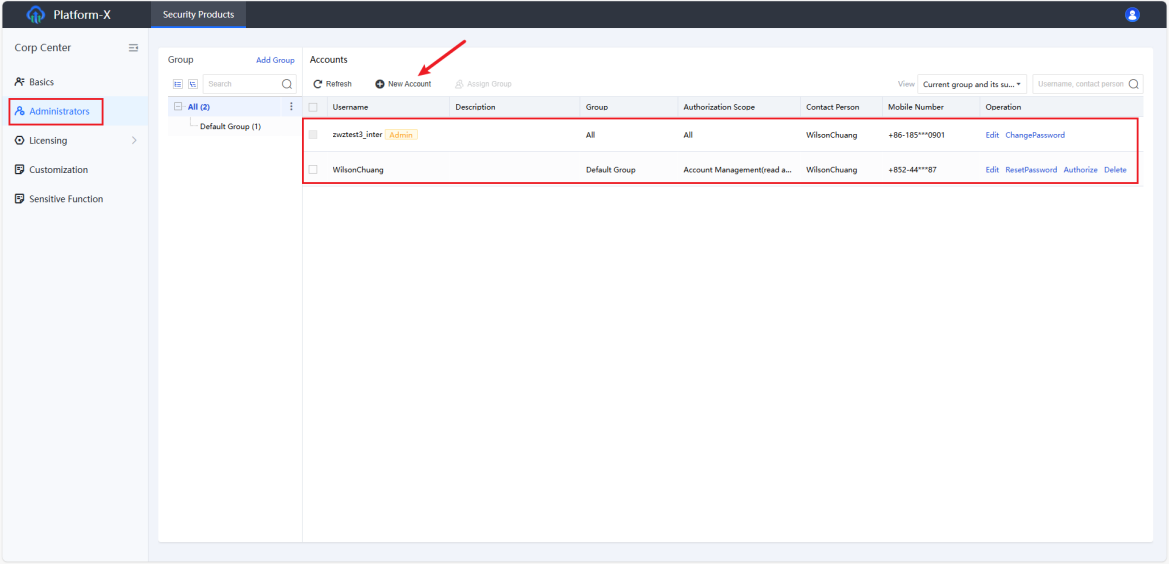1169x564 pixels.
Task: Click the Add Group link
Action: coord(275,60)
